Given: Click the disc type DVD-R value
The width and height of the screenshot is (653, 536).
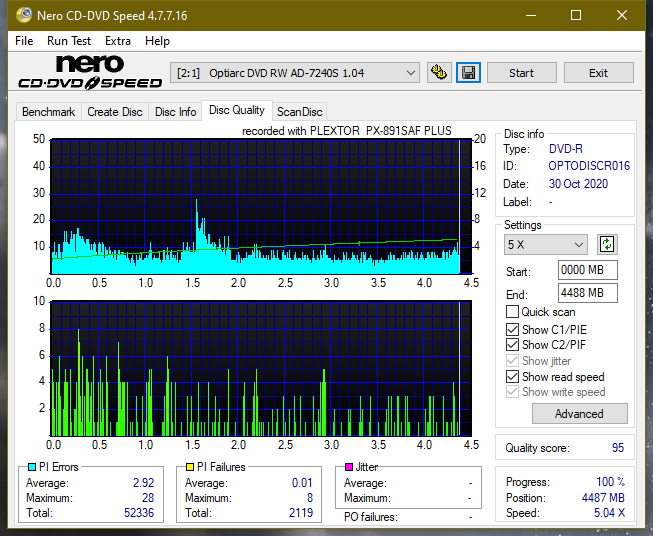Looking at the screenshot, I should click(566, 149).
